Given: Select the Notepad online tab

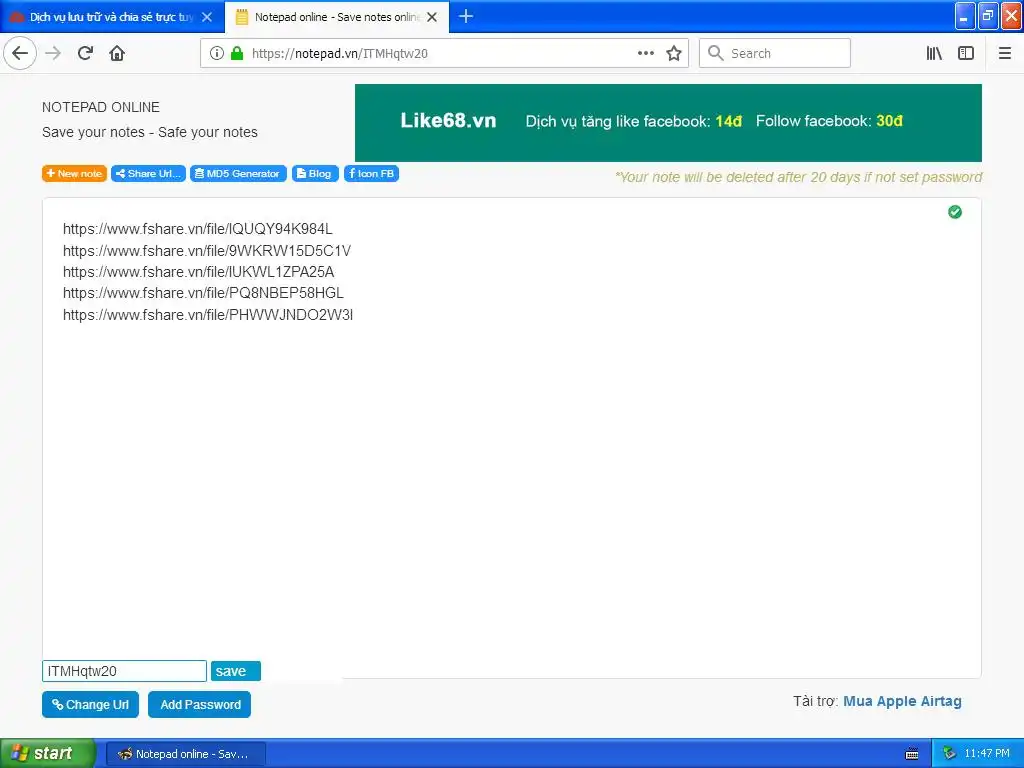Looking at the screenshot, I should 336,17.
